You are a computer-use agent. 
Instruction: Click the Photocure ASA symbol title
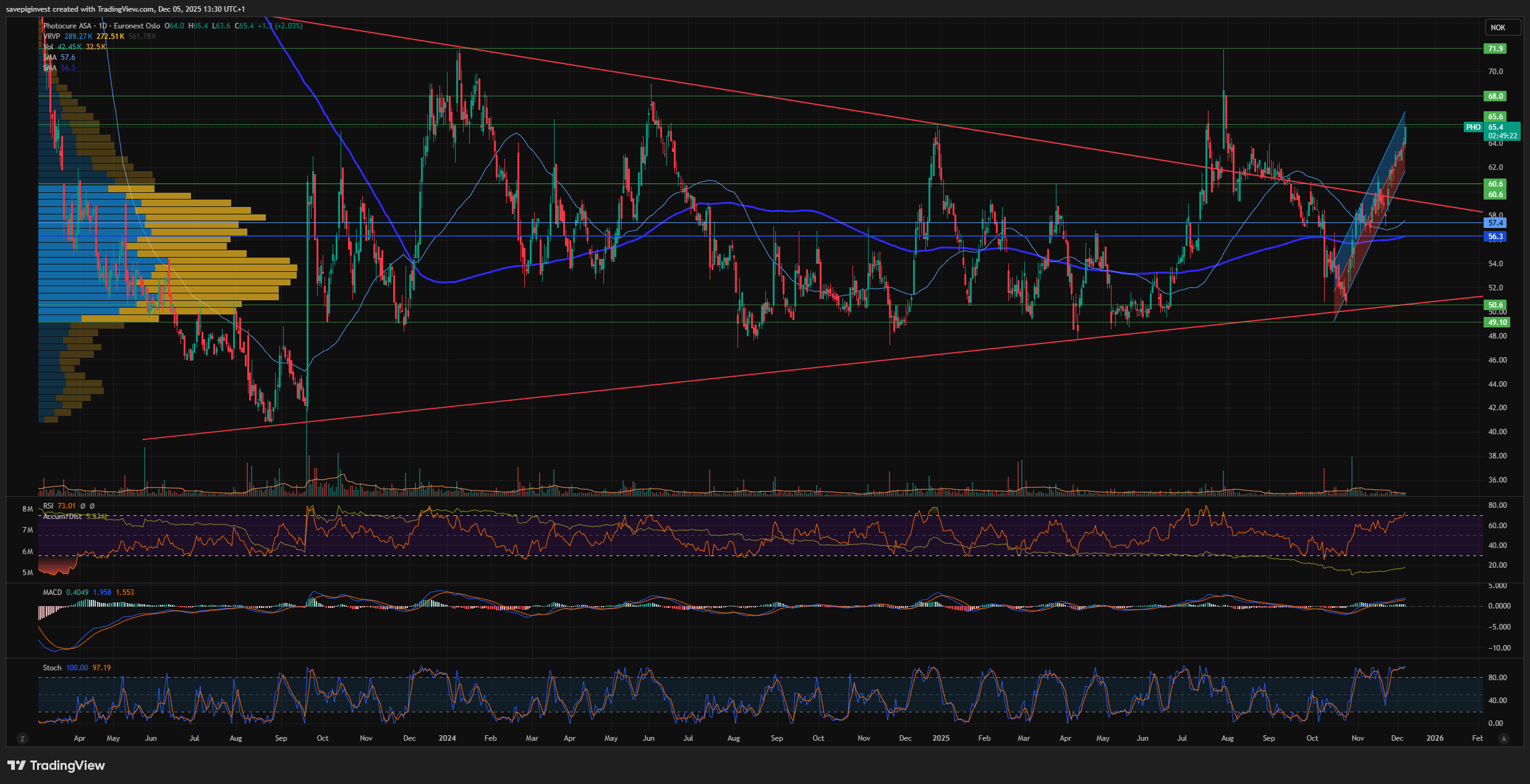coord(67,26)
